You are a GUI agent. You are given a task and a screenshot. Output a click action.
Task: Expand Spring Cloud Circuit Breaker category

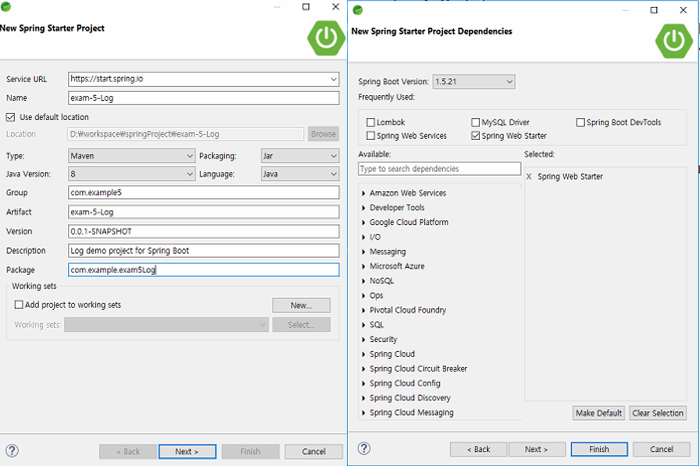pyautogui.click(x=363, y=369)
